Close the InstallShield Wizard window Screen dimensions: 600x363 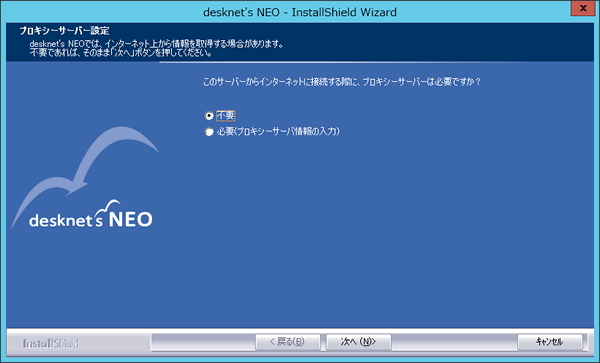[583, 8]
